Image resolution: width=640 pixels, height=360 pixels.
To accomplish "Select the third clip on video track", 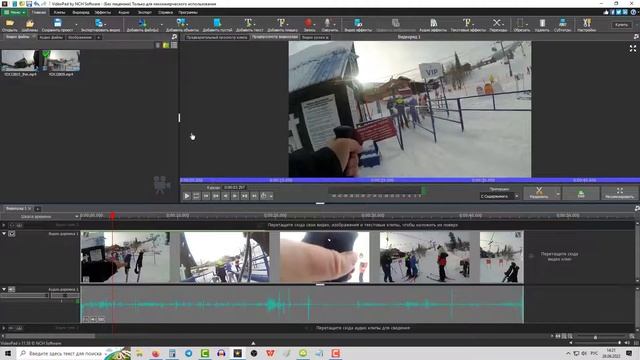I will (324, 257).
